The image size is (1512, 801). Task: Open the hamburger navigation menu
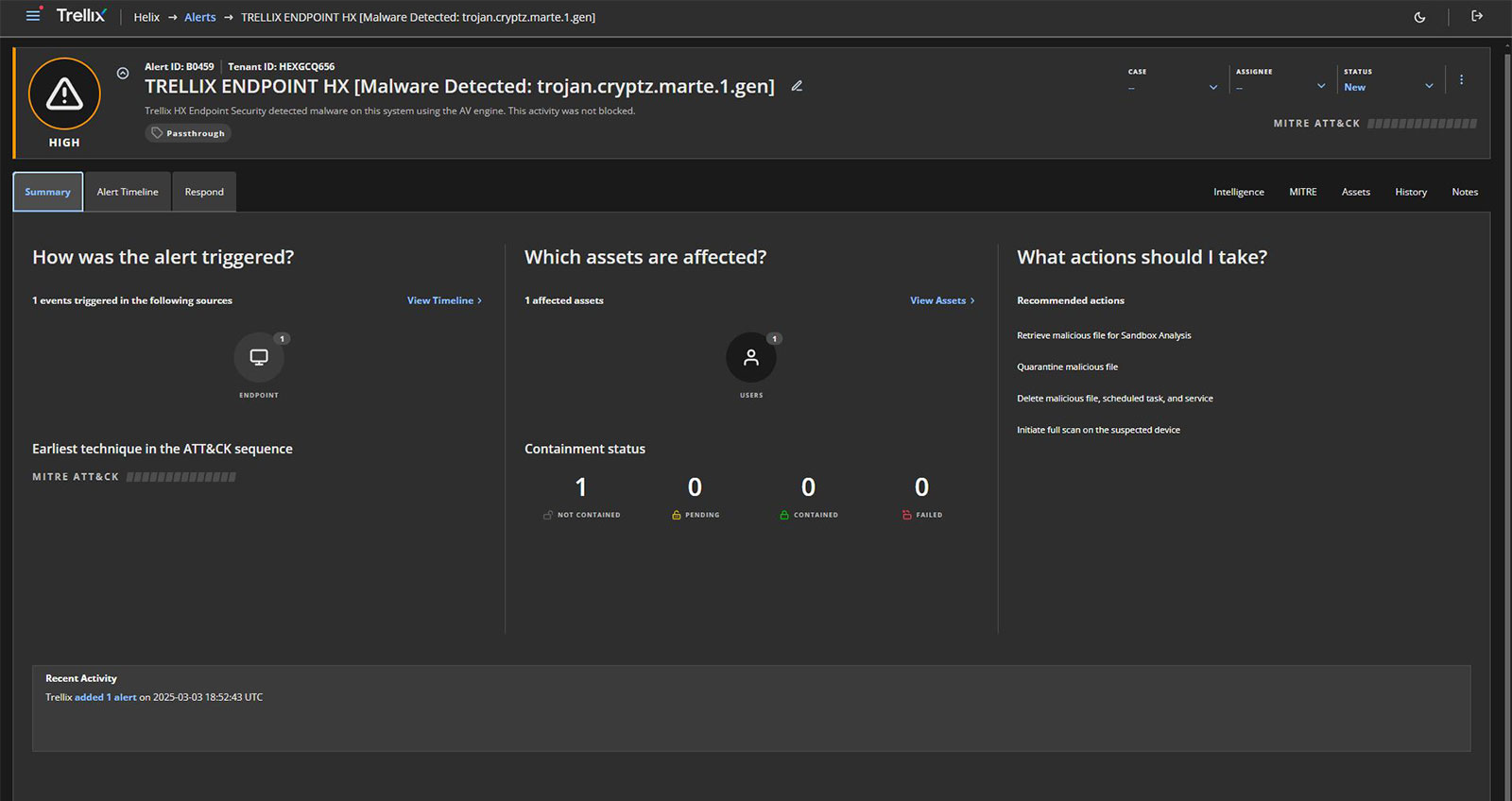33,16
